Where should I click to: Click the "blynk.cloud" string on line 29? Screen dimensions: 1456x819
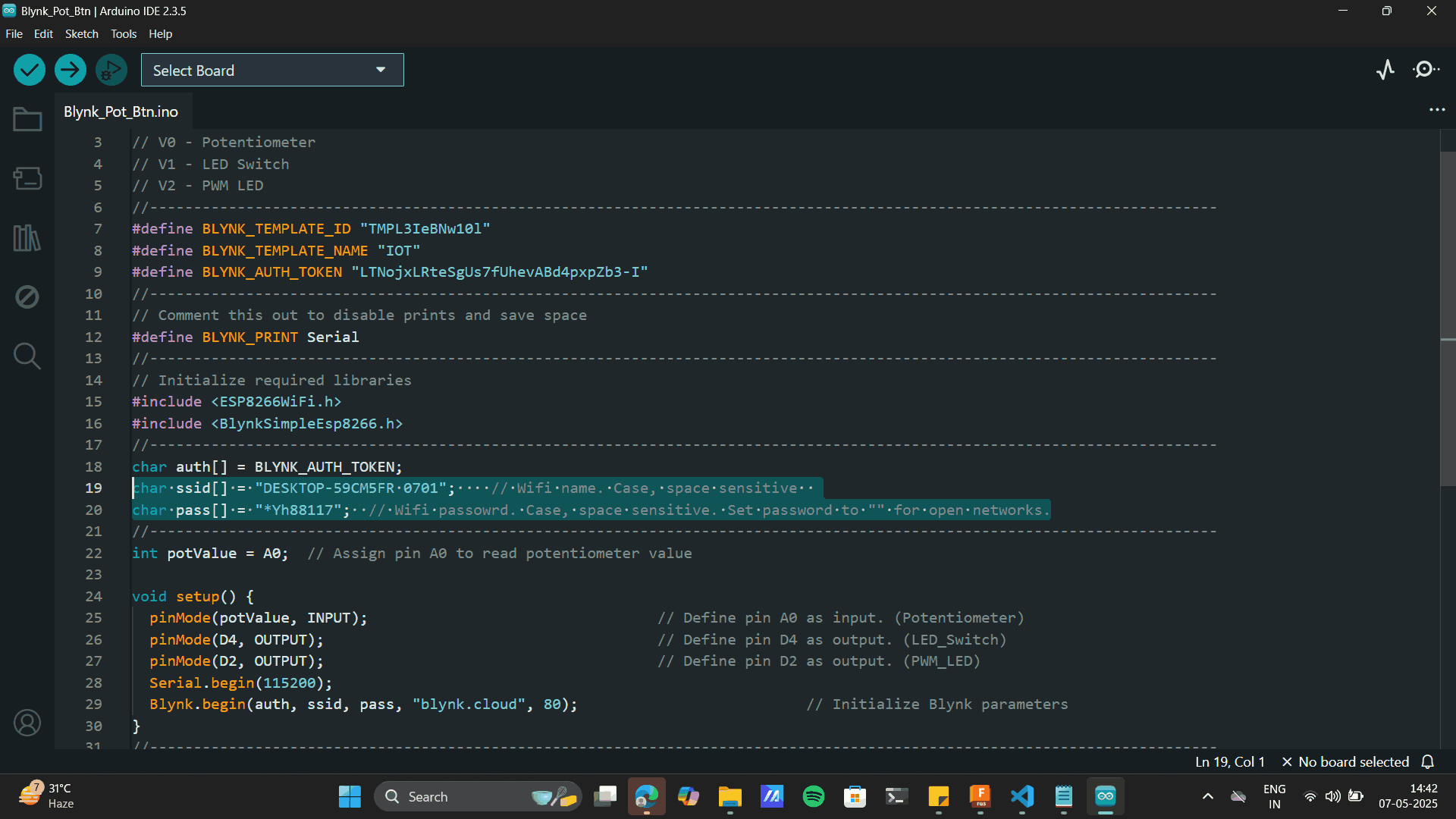[x=469, y=704]
